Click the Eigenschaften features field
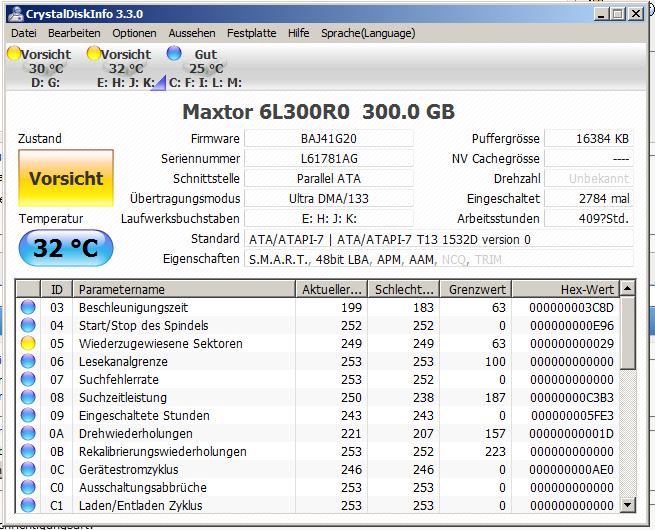The image size is (655, 530). coord(439,259)
